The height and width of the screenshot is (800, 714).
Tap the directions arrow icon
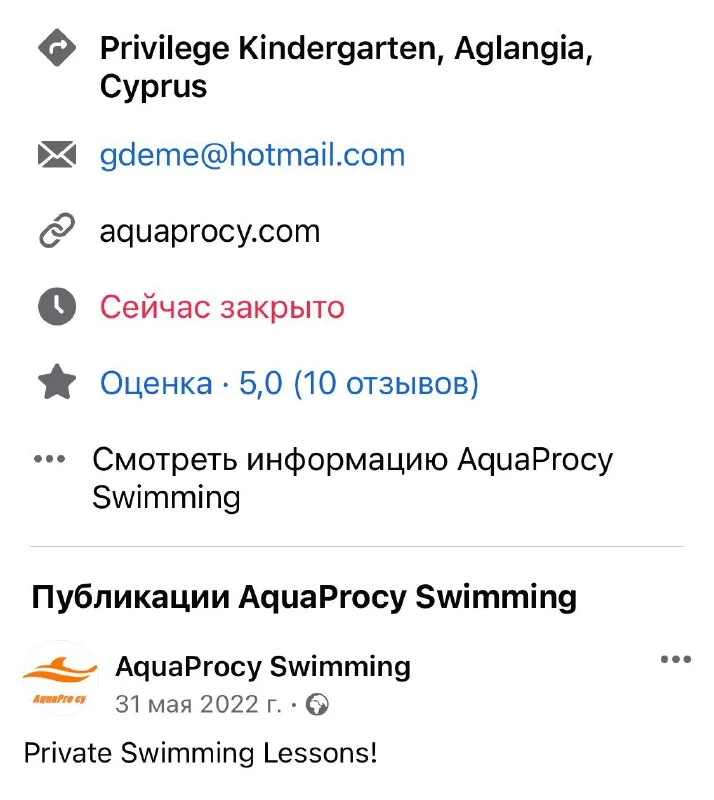click(x=57, y=49)
